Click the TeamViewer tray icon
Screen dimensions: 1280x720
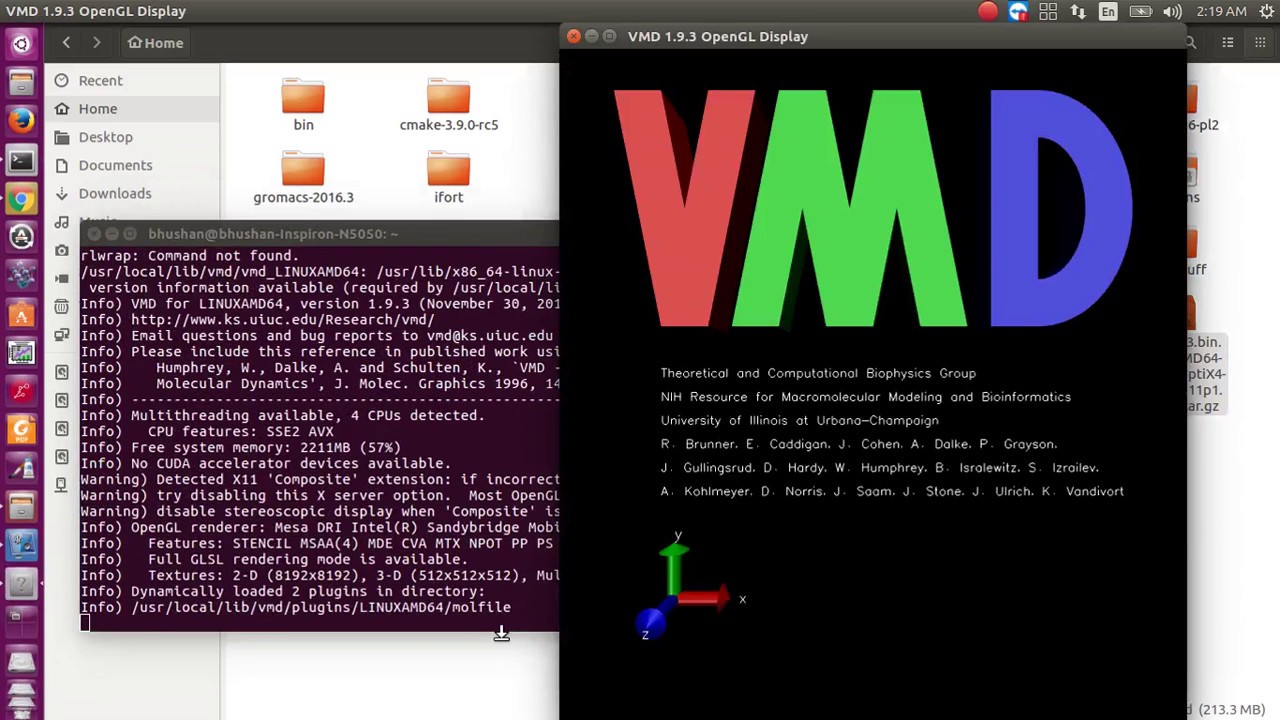(x=1018, y=12)
